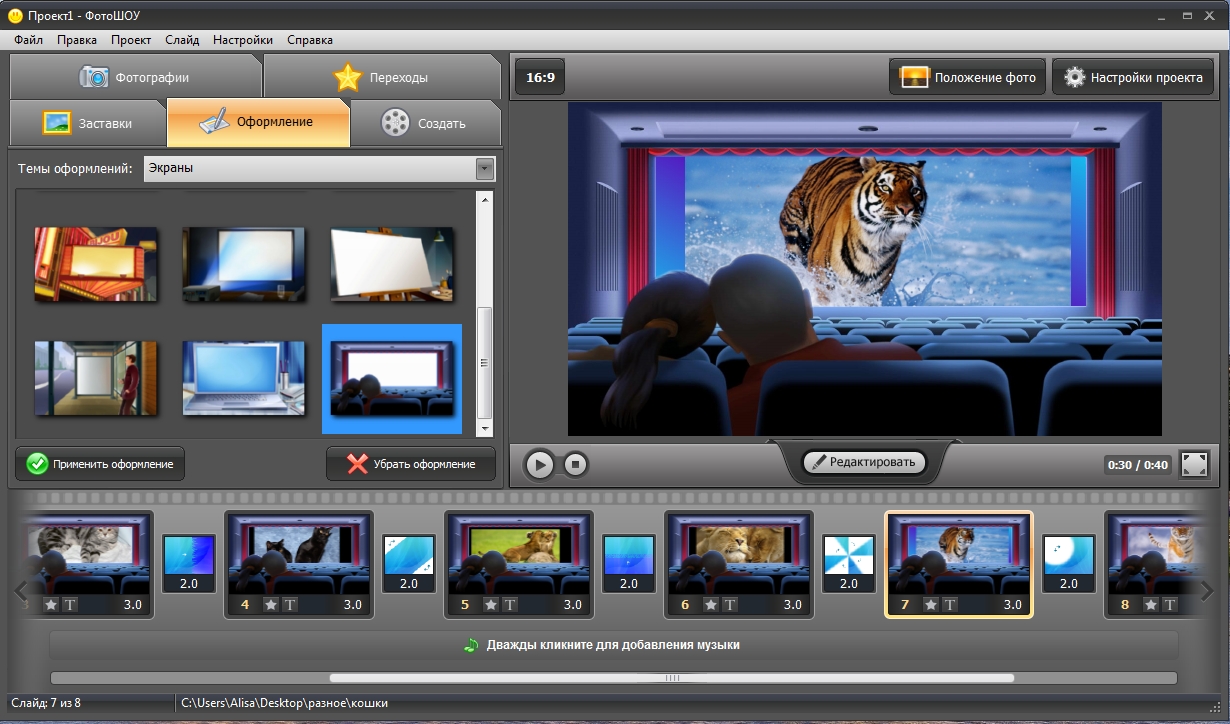This screenshot has width=1230, height=724.
Task: Click the Редактировать edit button
Action: pos(863,462)
